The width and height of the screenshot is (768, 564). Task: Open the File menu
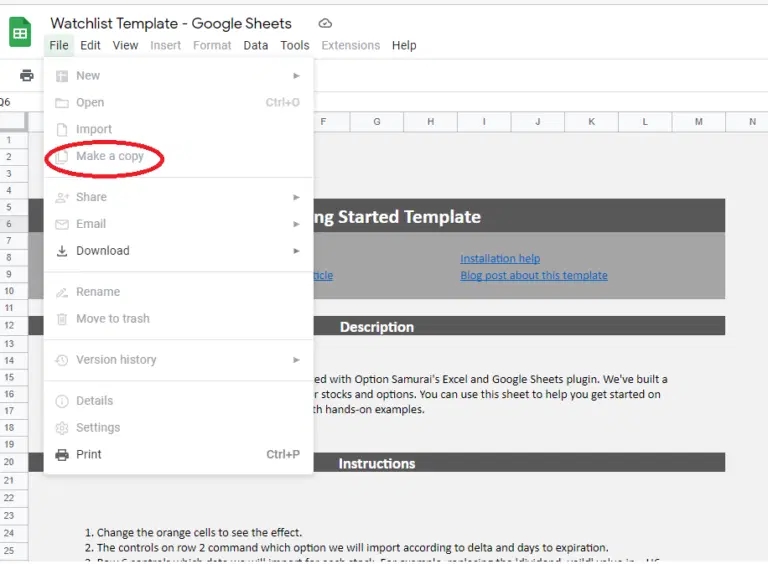[x=59, y=45]
